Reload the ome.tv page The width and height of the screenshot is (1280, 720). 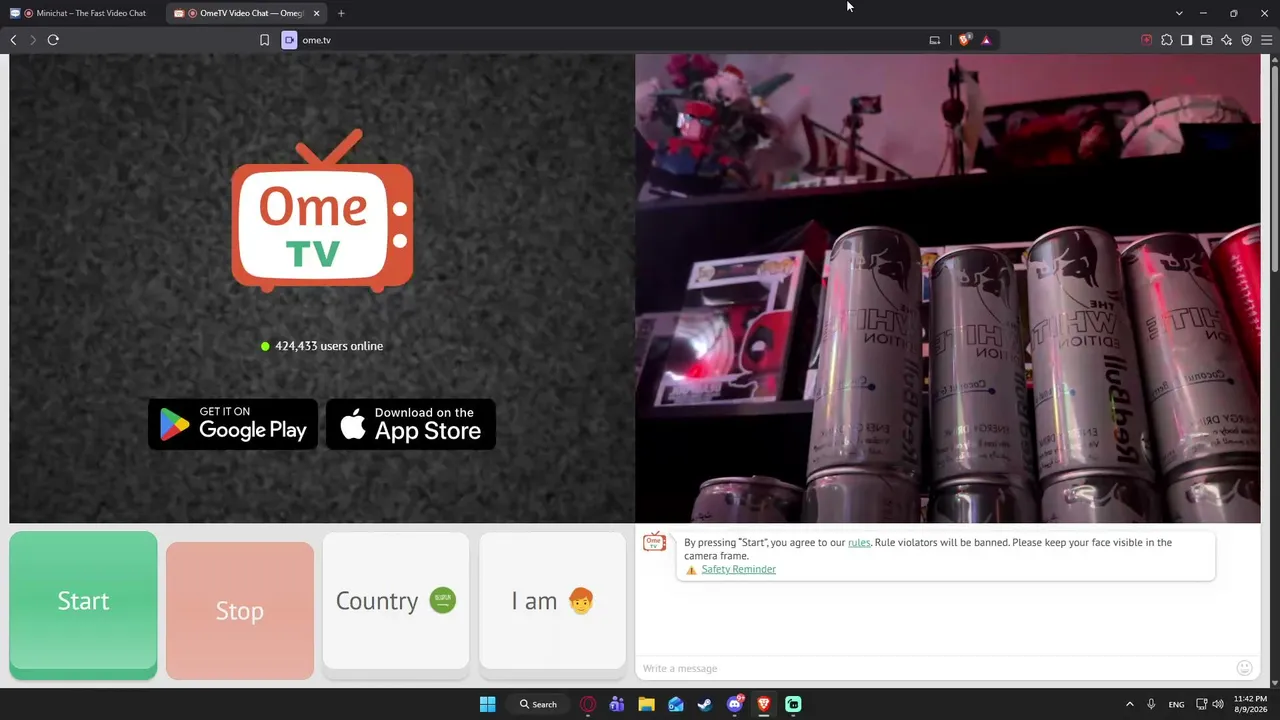click(53, 40)
